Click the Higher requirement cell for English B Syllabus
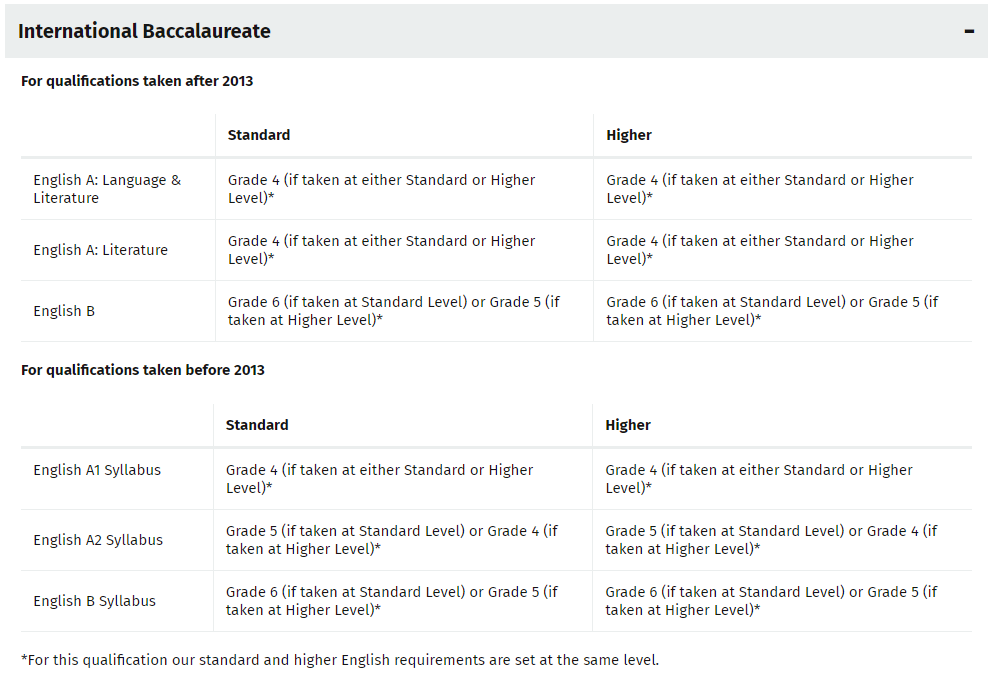The height and width of the screenshot is (685, 992). pyautogui.click(x=771, y=601)
